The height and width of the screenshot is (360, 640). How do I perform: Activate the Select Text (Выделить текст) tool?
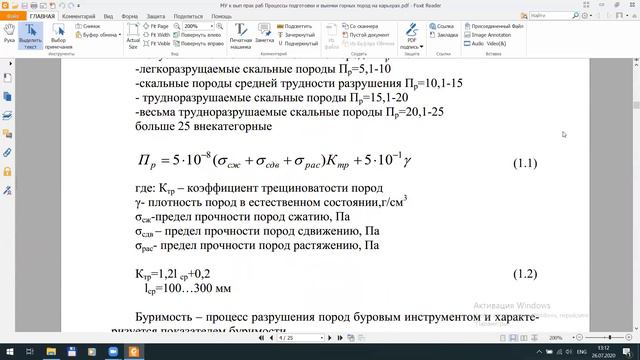30,36
